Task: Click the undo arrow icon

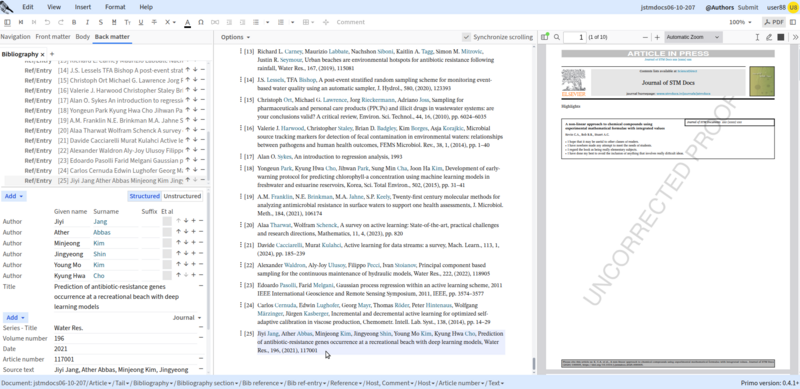Action: 47,22
